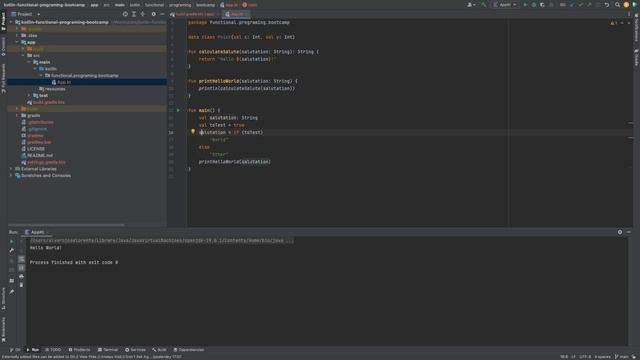
Task: Click the green Run button in top toolbar
Action: [525, 5]
